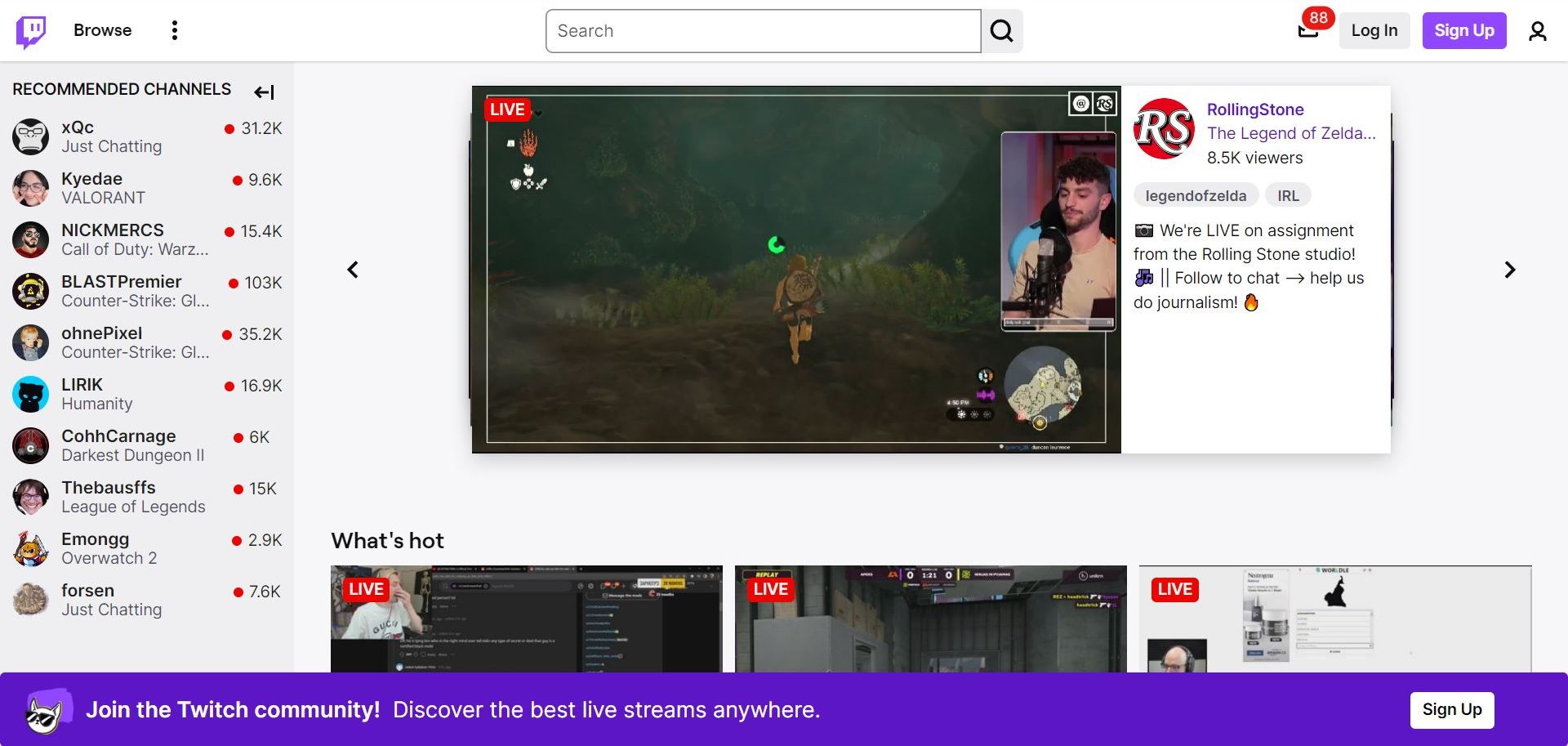Open the IRL tag
Image resolution: width=1568 pixels, height=746 pixels.
tap(1288, 194)
